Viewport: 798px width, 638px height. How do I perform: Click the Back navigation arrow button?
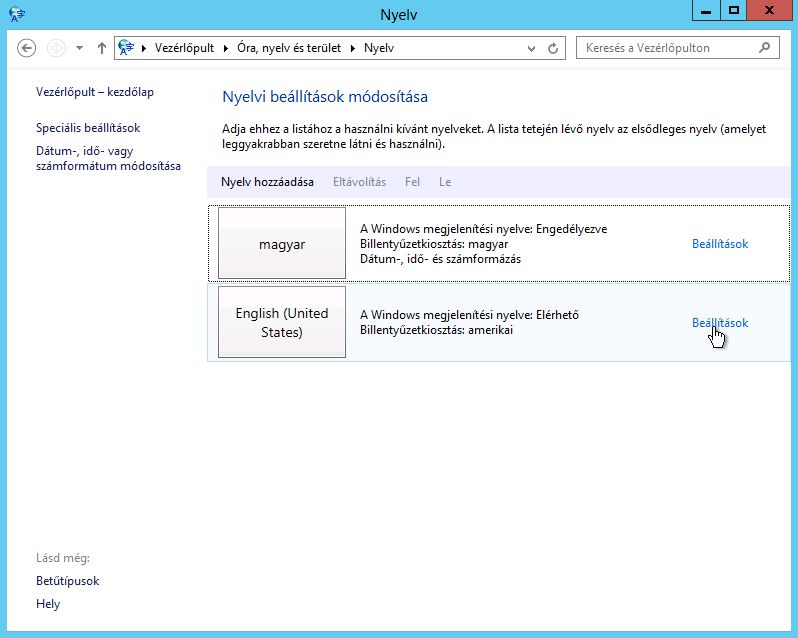coord(27,48)
